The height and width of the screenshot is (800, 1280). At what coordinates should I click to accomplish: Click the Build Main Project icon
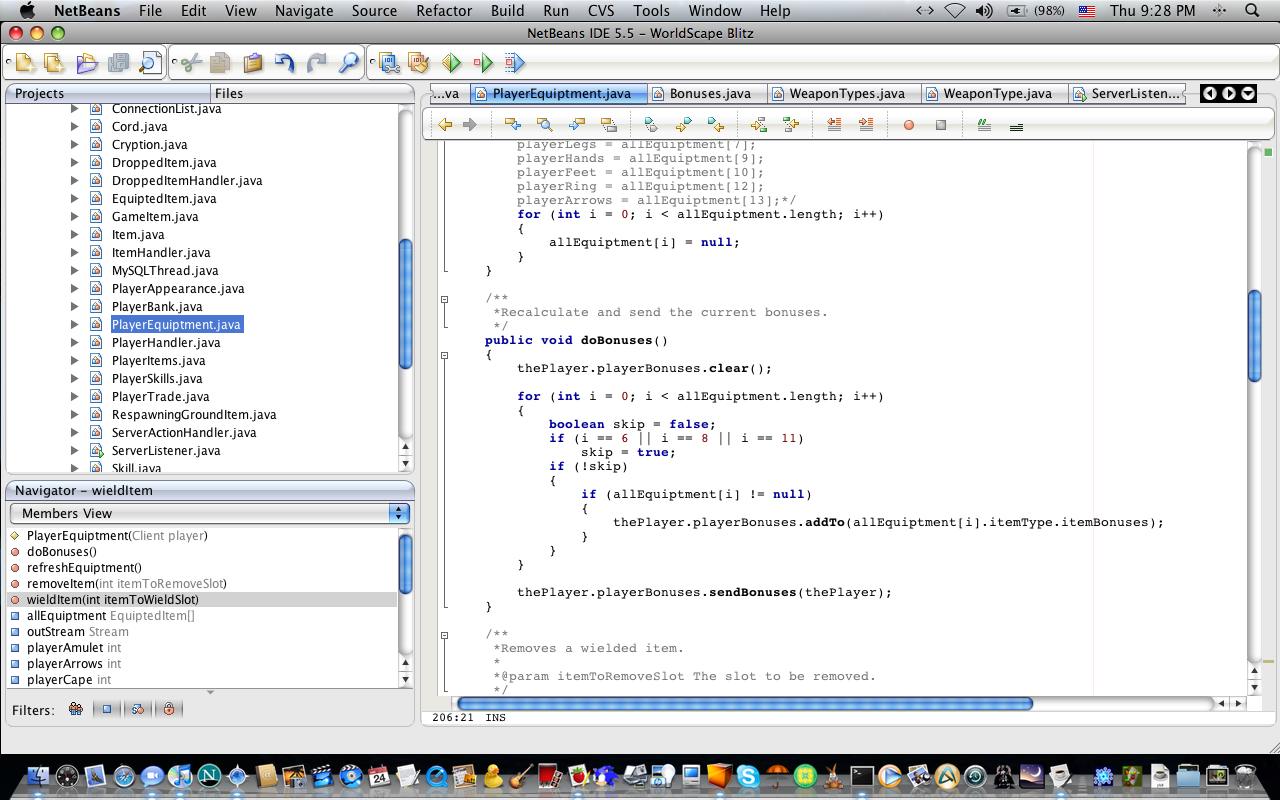tap(388, 64)
